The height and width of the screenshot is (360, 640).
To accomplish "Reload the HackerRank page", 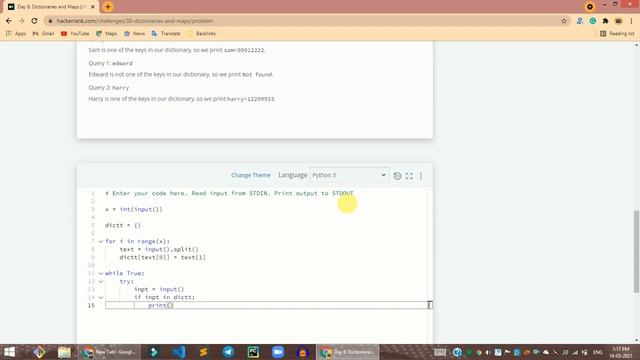I will click(x=35, y=21).
